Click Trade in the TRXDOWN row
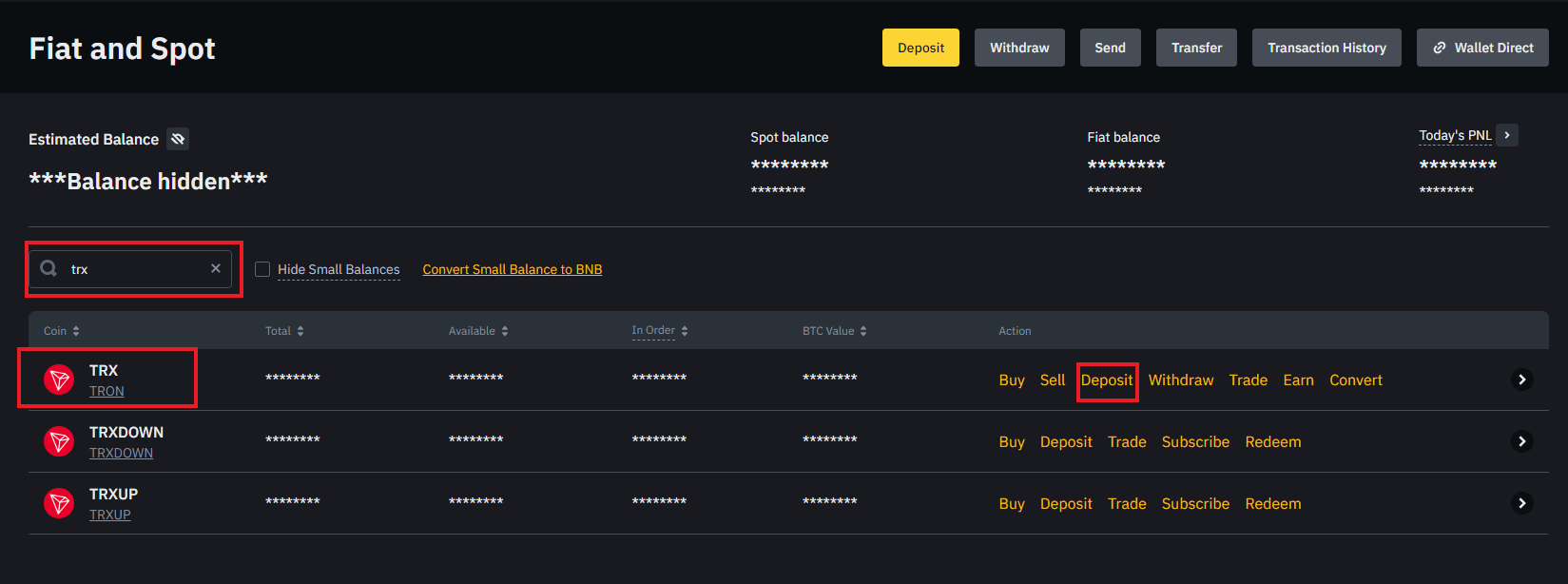This screenshot has height=584, width=1568. coord(1127,441)
